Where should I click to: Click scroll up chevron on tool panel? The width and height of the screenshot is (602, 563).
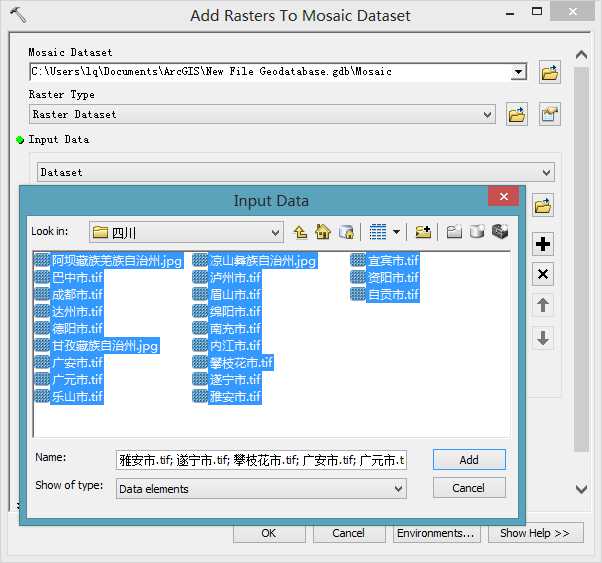click(581, 55)
